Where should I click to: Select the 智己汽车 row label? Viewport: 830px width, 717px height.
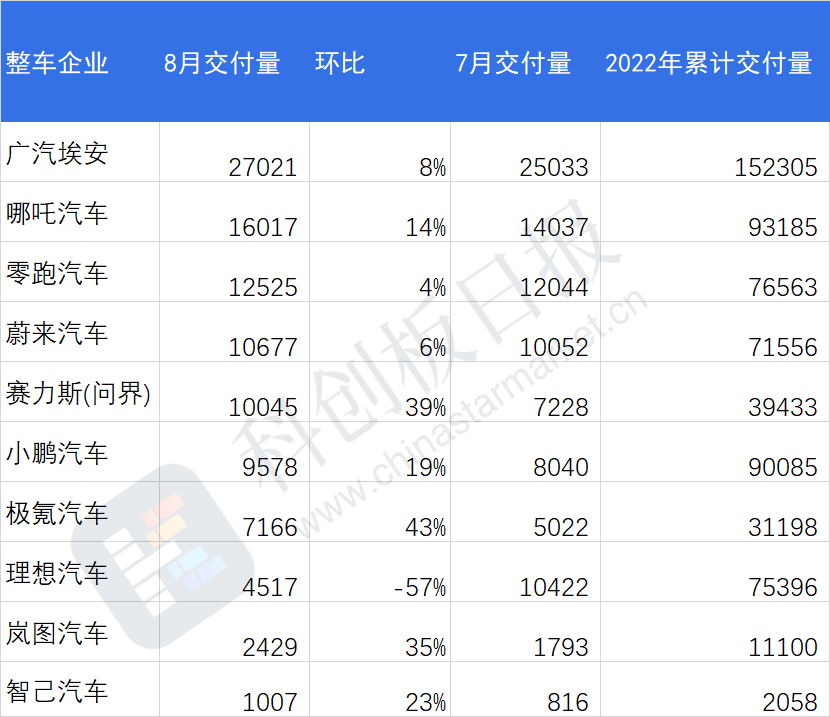57,692
